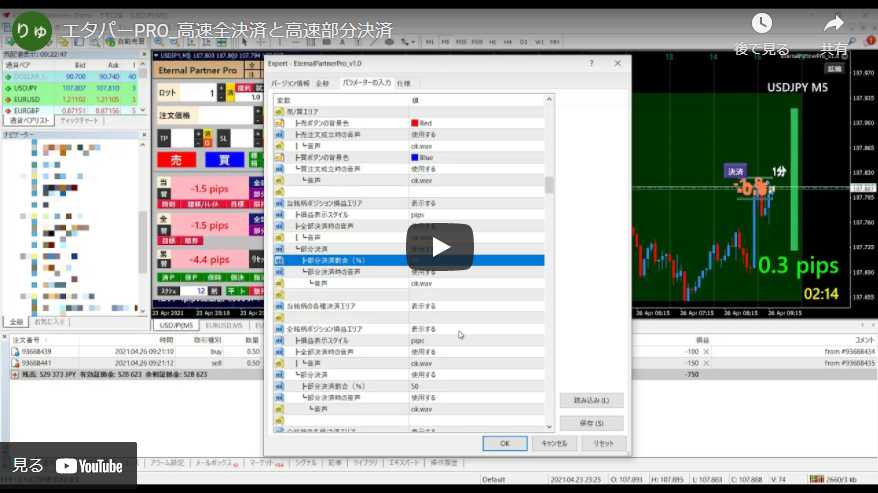The image size is (878, 493).
Task: Click the TP input field on the panel
Action: pyautogui.click(x=182, y=138)
